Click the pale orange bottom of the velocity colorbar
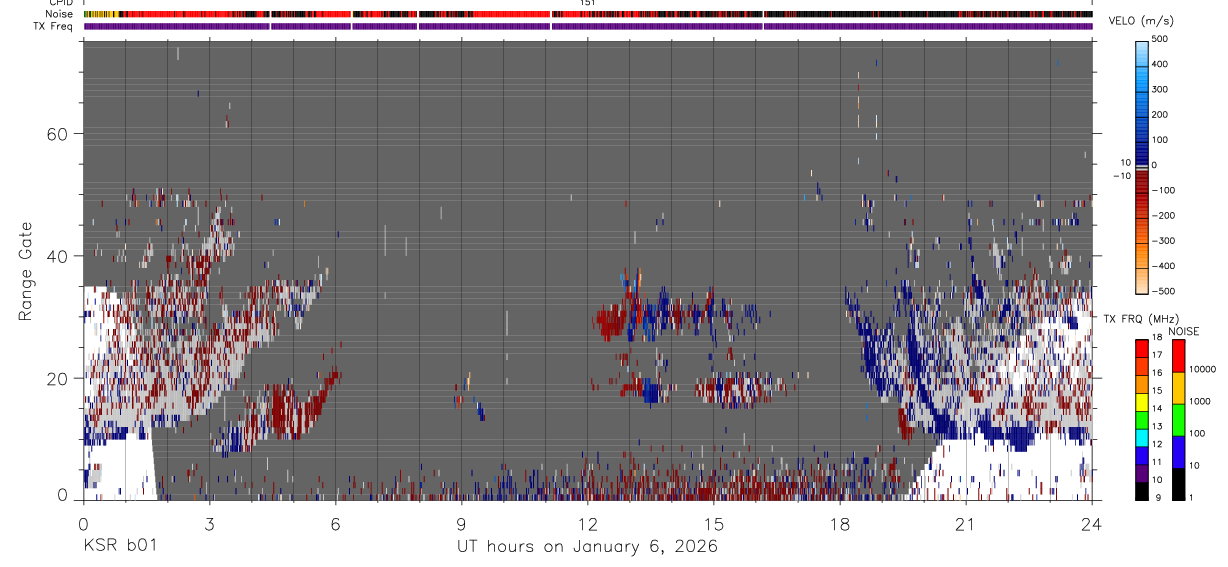The width and height of the screenshot is (1228, 567). click(1142, 282)
